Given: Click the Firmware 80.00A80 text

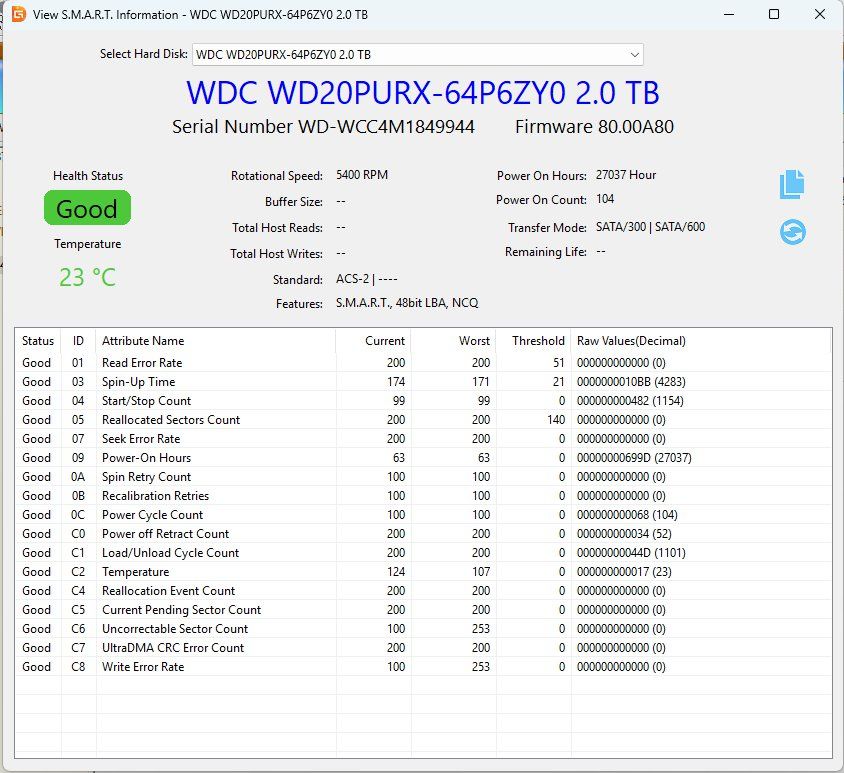Looking at the screenshot, I should pos(594,127).
